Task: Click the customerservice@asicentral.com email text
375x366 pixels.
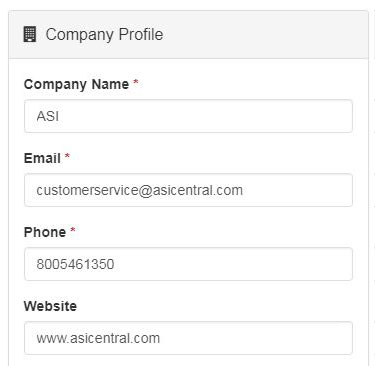Action: pyautogui.click(x=140, y=190)
